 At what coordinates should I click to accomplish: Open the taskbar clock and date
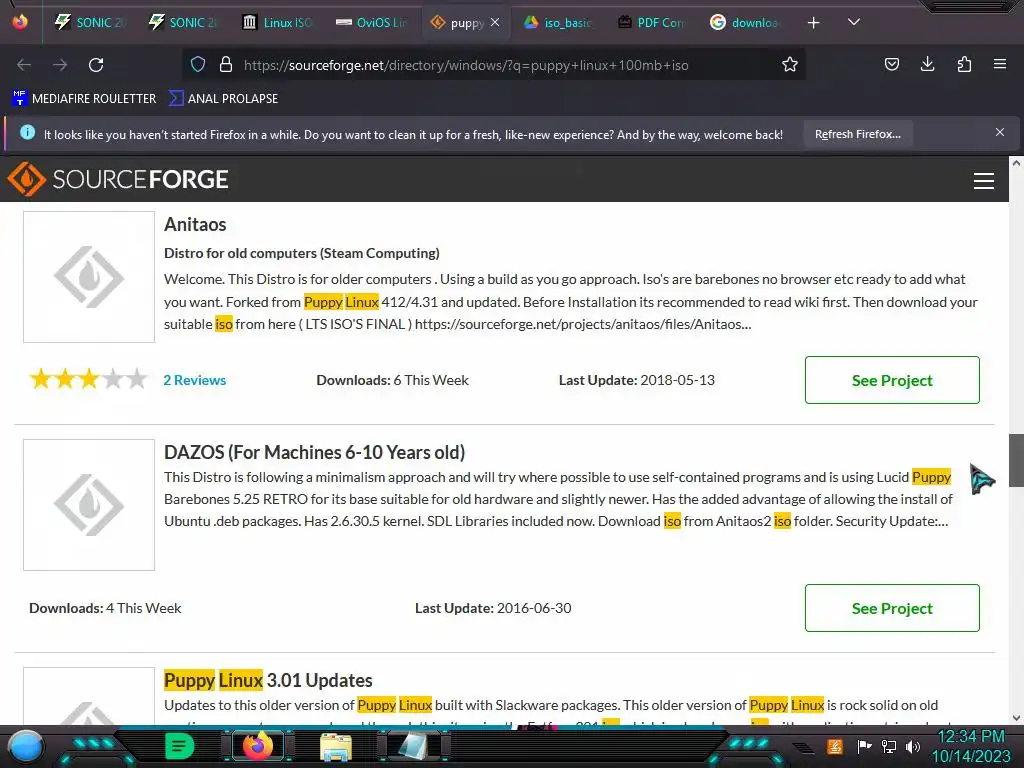pyautogui.click(x=970, y=746)
